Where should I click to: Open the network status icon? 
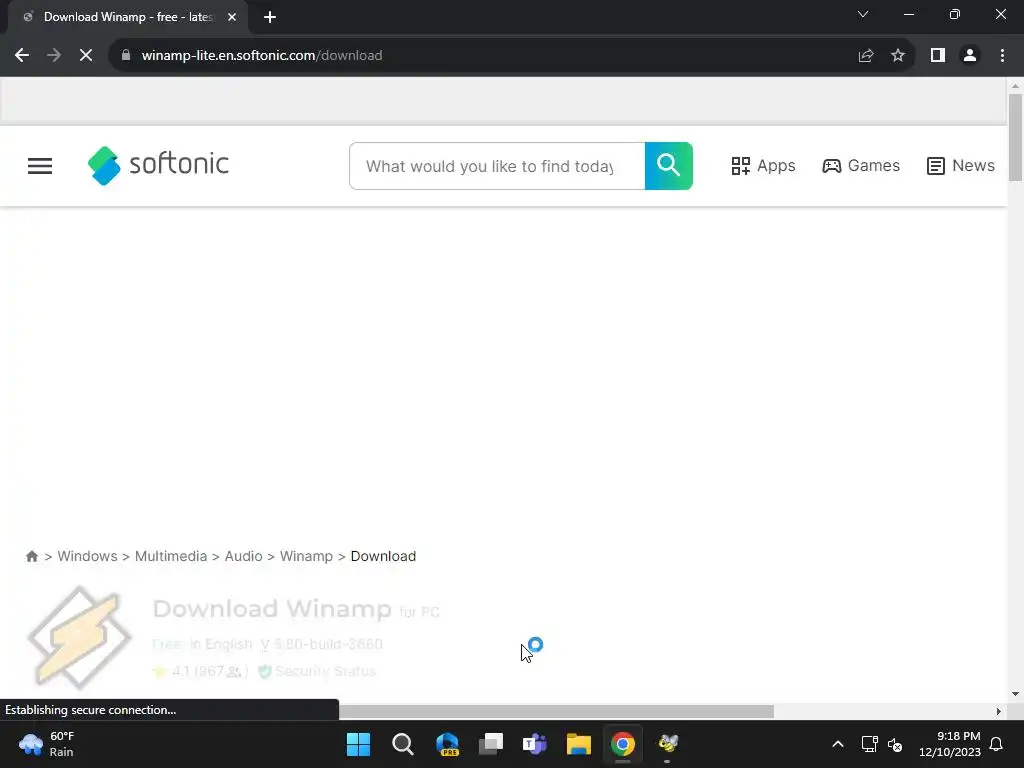click(x=869, y=744)
